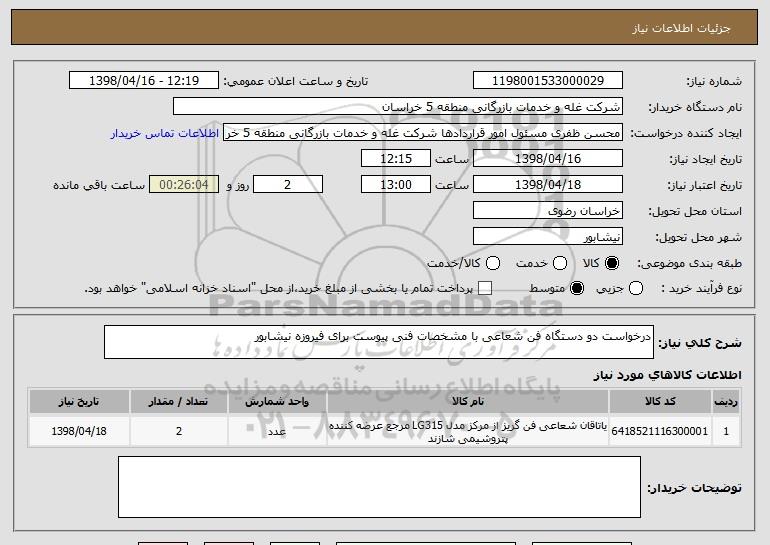770x545 pixels.
Task: Select the کالا radio button
Action: point(612,263)
